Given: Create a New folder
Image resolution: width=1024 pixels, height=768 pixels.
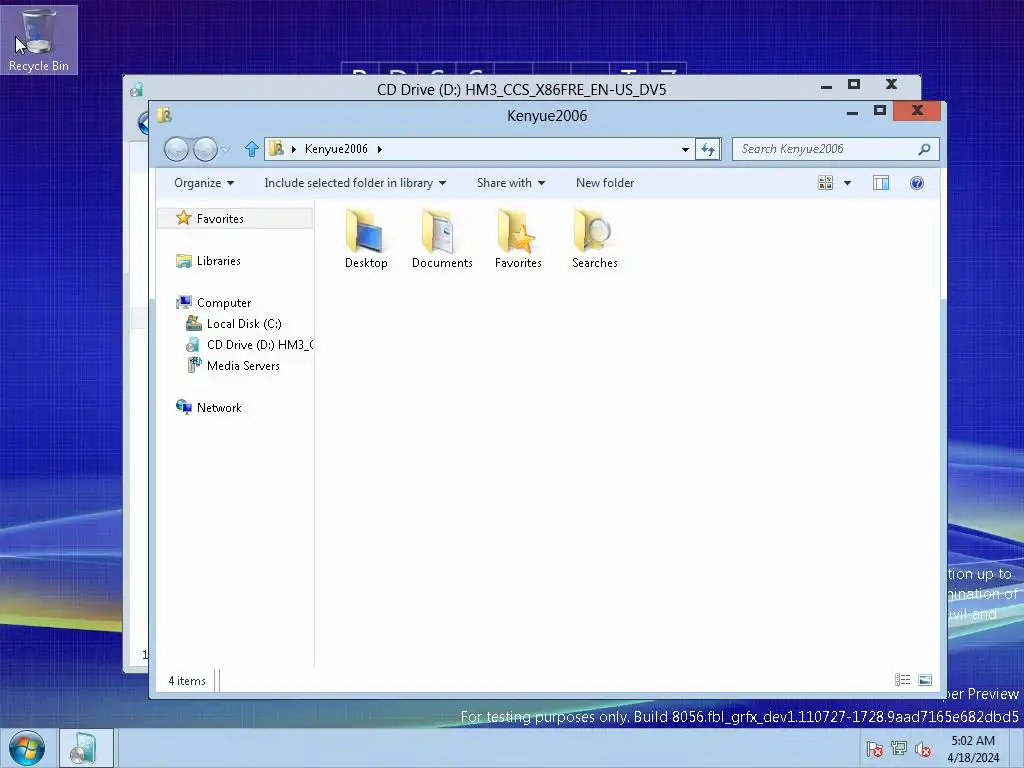Looking at the screenshot, I should pyautogui.click(x=605, y=183).
